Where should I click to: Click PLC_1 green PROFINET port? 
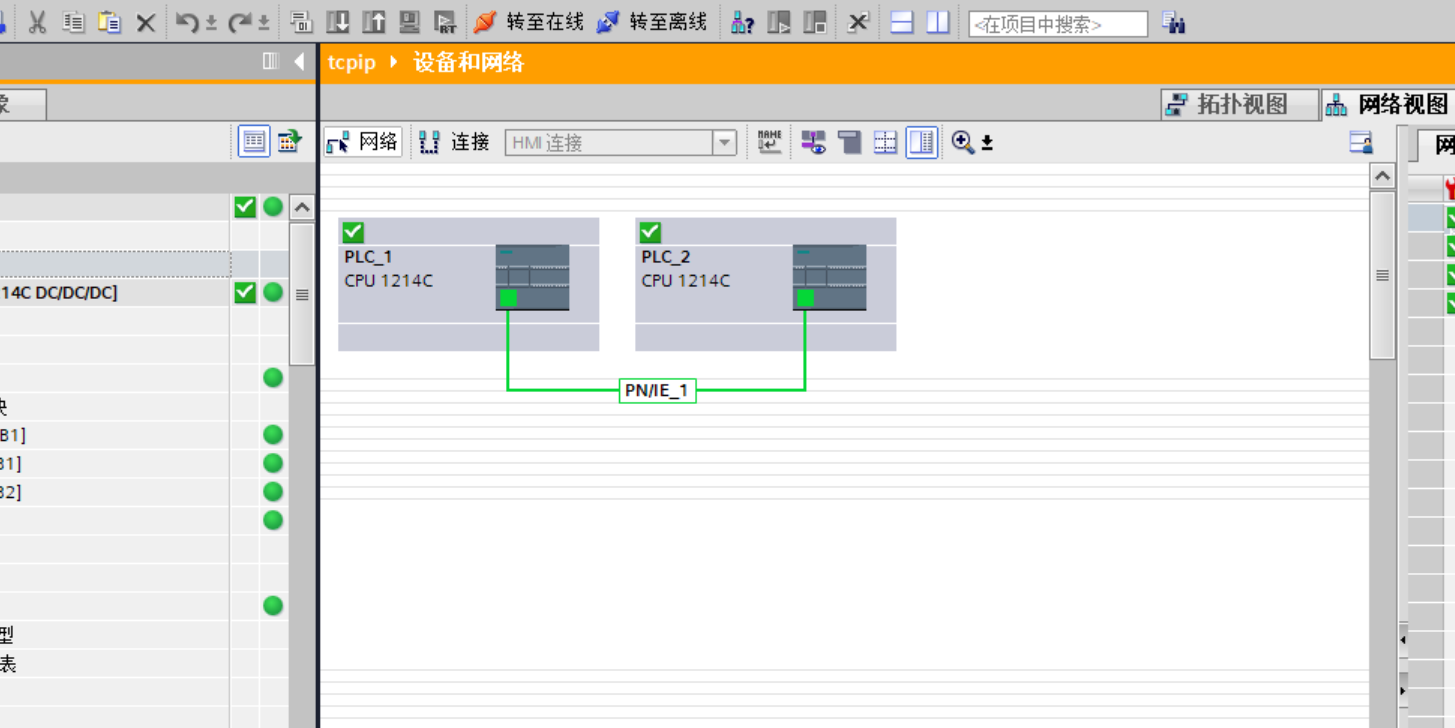click(x=508, y=297)
